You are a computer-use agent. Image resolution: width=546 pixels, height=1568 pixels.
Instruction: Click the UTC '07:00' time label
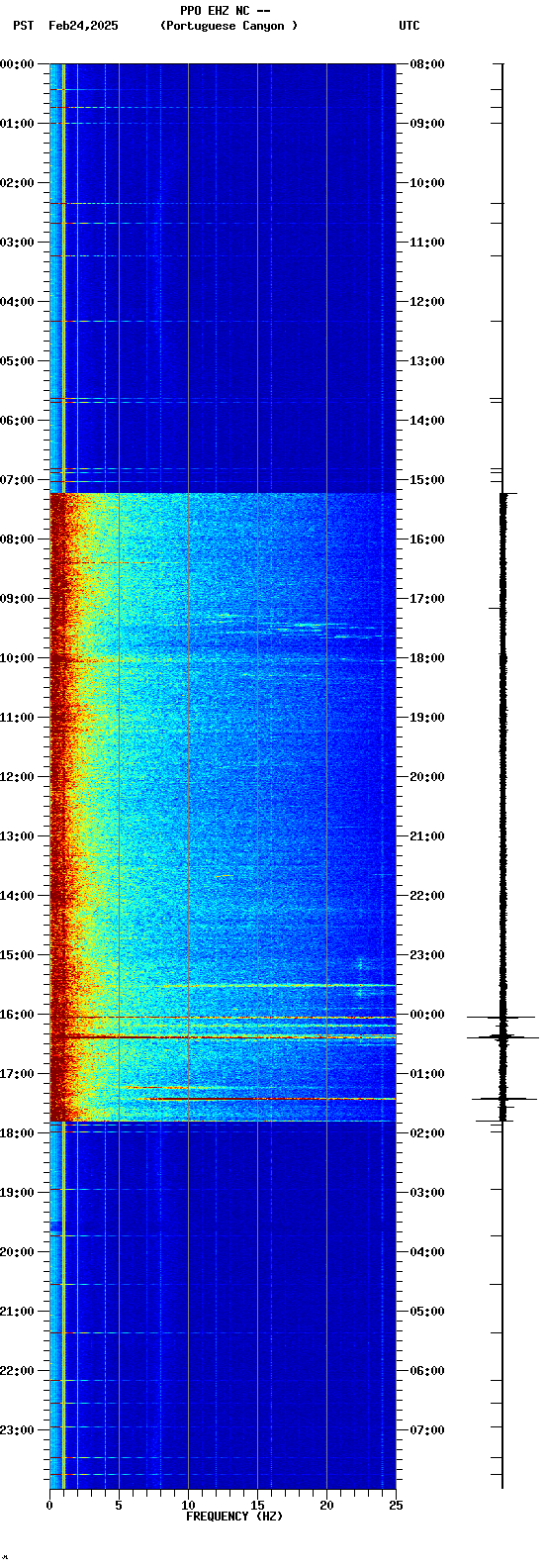(427, 1430)
